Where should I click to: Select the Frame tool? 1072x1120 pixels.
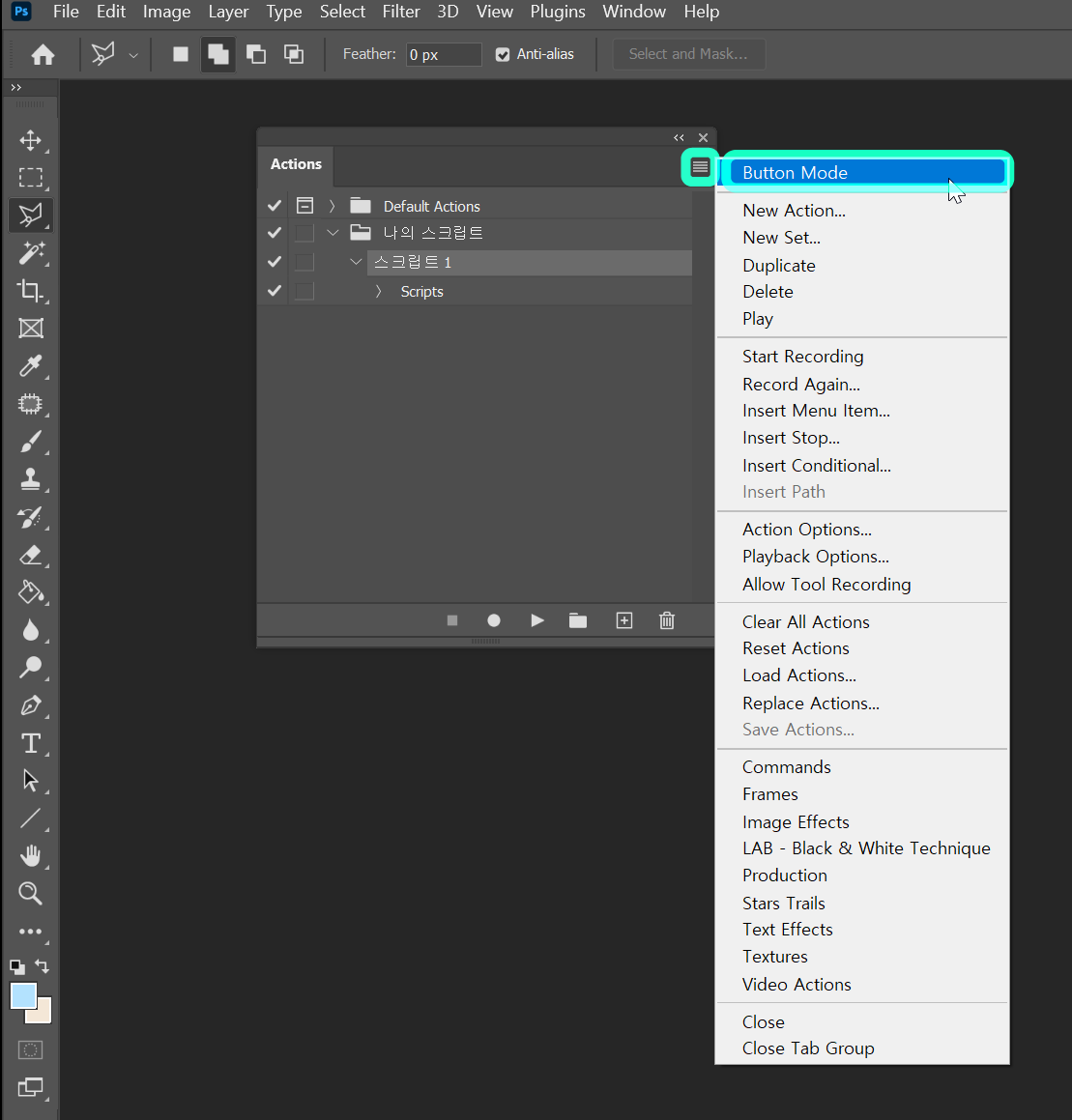(30, 328)
